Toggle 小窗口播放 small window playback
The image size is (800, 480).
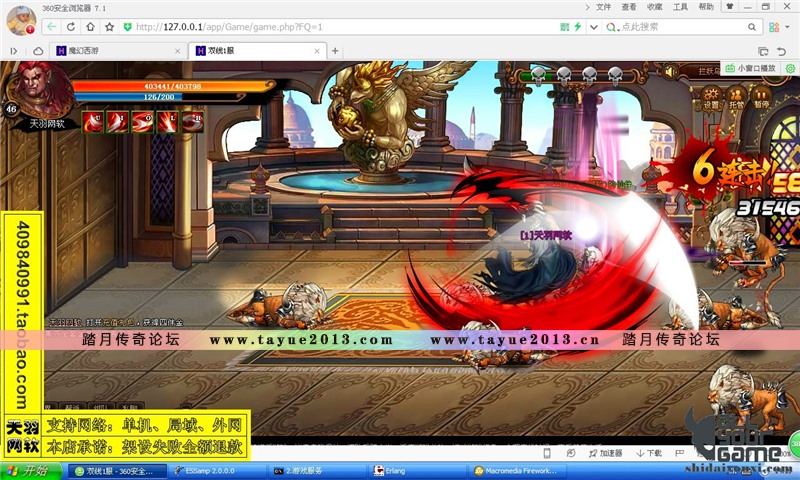point(750,68)
